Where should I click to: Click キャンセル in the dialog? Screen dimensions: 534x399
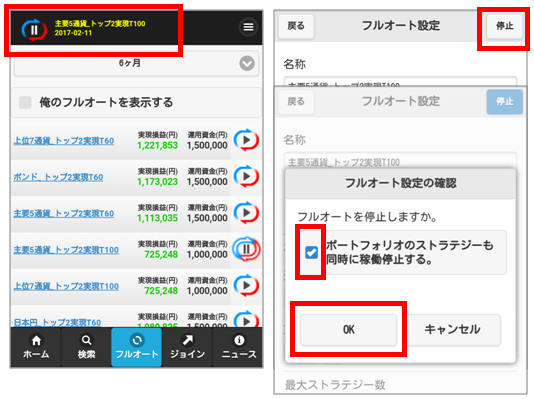click(x=452, y=330)
